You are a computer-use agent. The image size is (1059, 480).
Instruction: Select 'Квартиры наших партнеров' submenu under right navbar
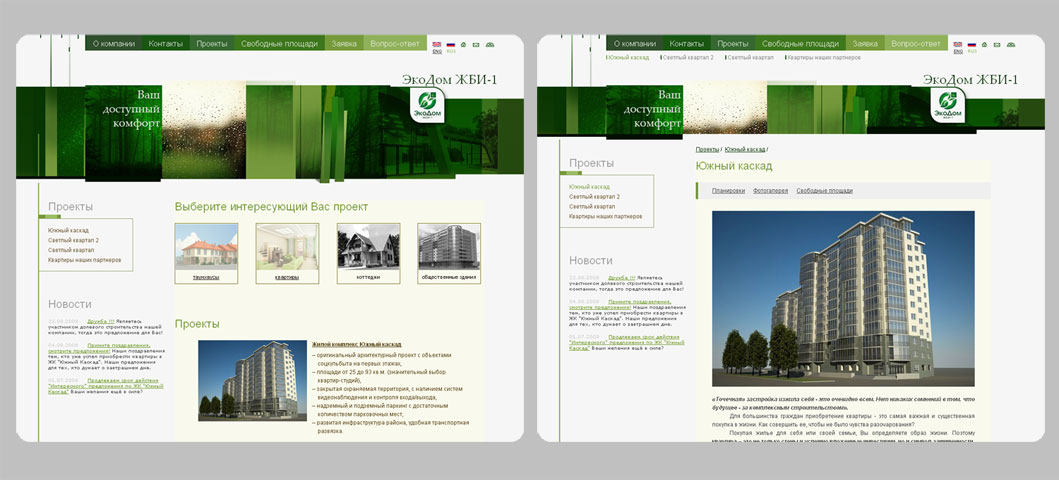click(x=824, y=57)
